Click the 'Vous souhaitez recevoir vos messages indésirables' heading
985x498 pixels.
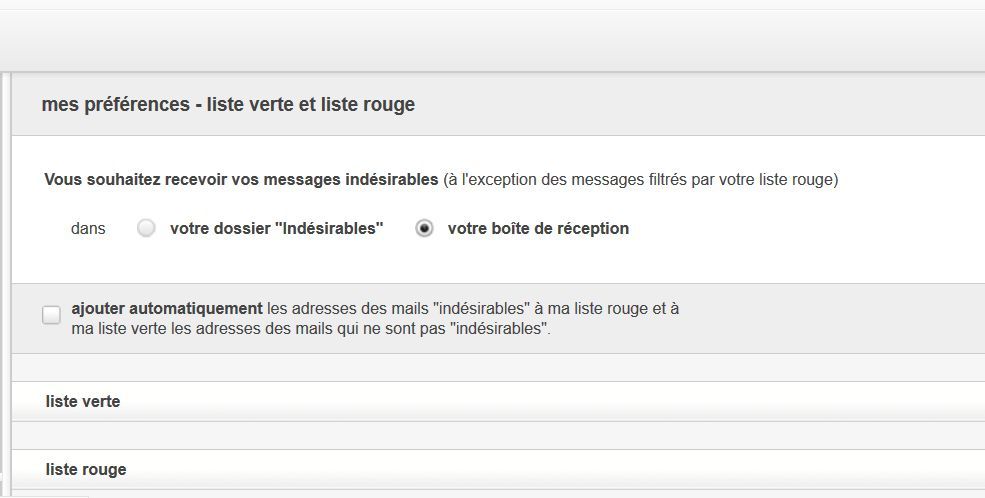(241, 180)
